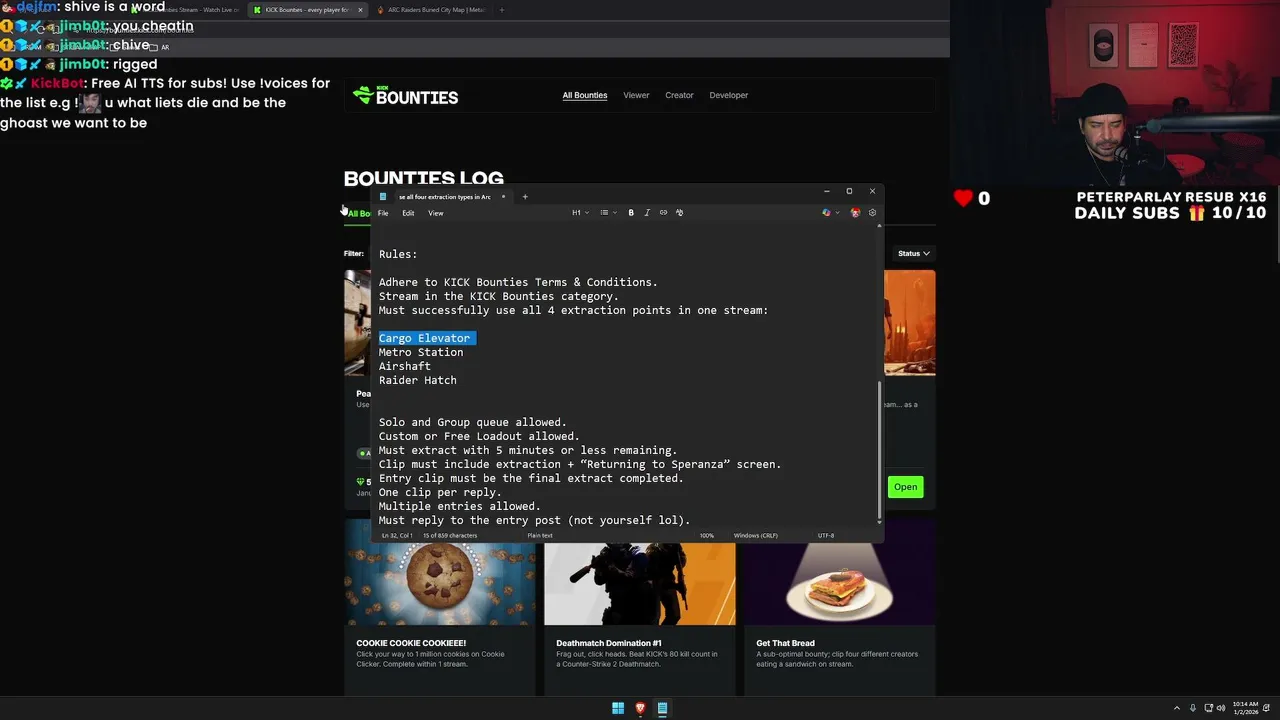The width and height of the screenshot is (1280, 720).
Task: Toggle italic formatting in Notepad toolbar
Action: click(x=647, y=213)
